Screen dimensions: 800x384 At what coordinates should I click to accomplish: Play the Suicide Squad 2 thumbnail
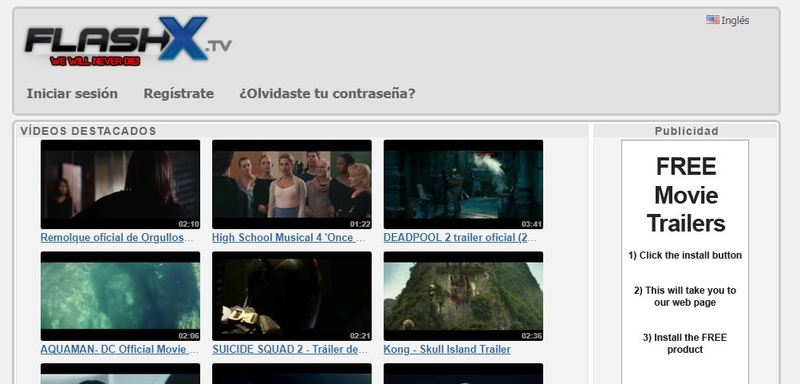(292, 296)
